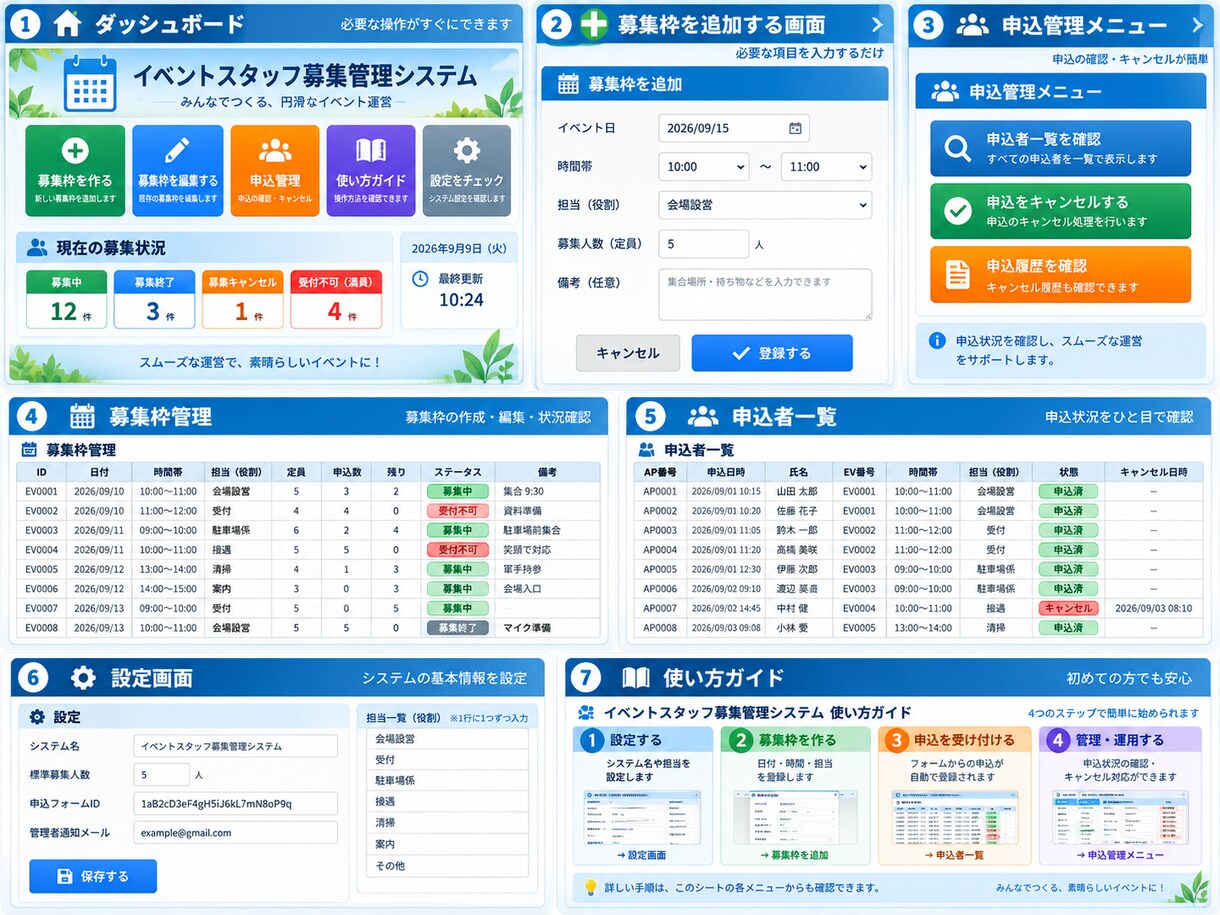Click the キャンセル status badge for AP0007
The image size is (1220, 915).
pyautogui.click(x=1068, y=608)
